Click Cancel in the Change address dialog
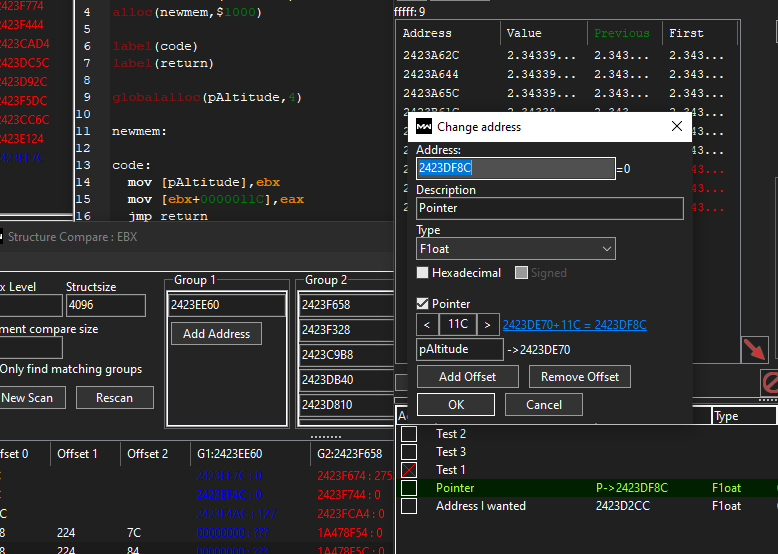 [543, 405]
